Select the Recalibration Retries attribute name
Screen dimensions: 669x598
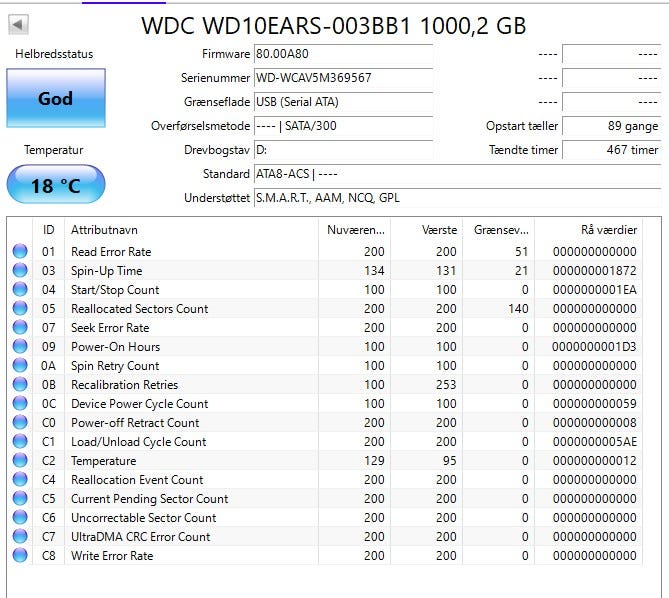click(124, 385)
